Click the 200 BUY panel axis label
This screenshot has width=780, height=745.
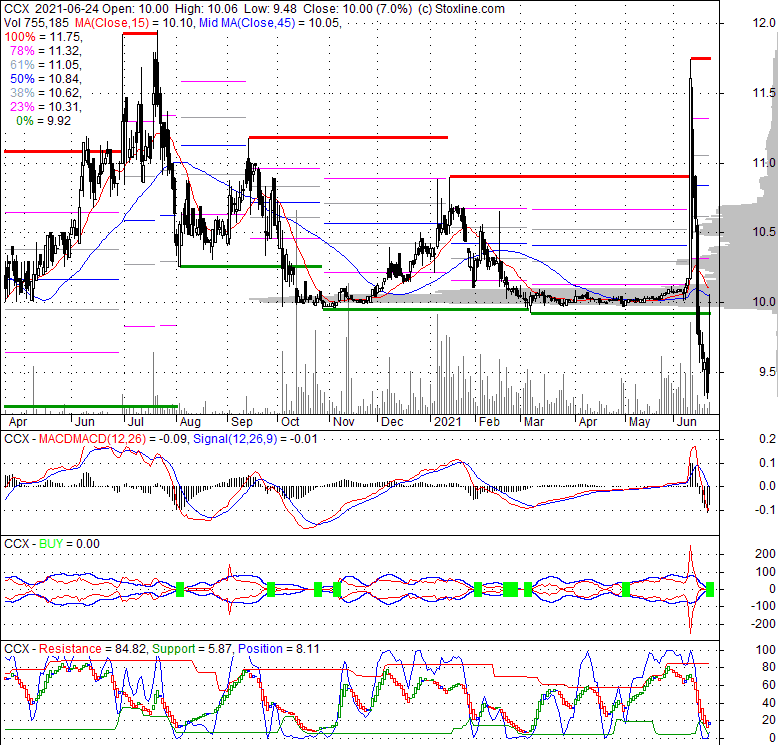click(765, 554)
